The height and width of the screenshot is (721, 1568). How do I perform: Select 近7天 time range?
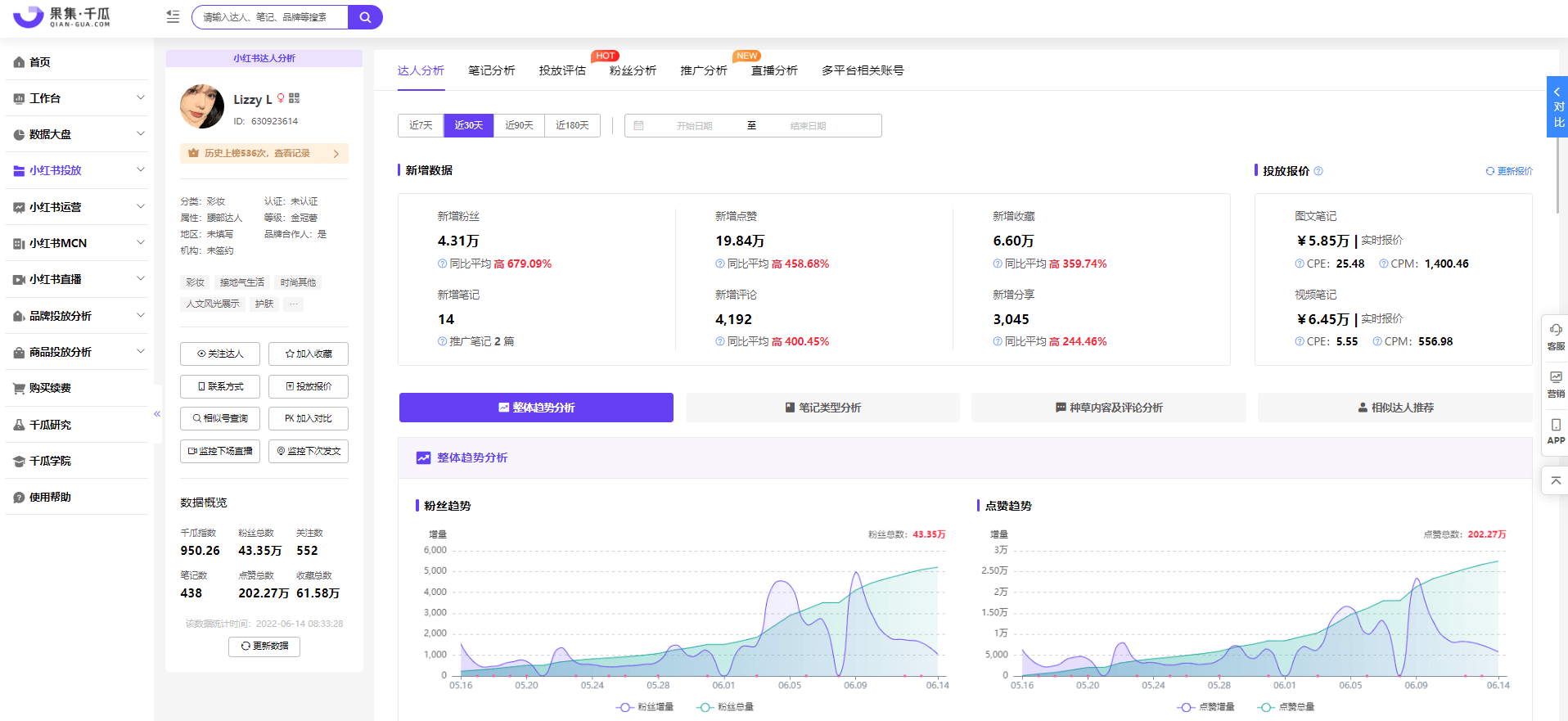(421, 125)
